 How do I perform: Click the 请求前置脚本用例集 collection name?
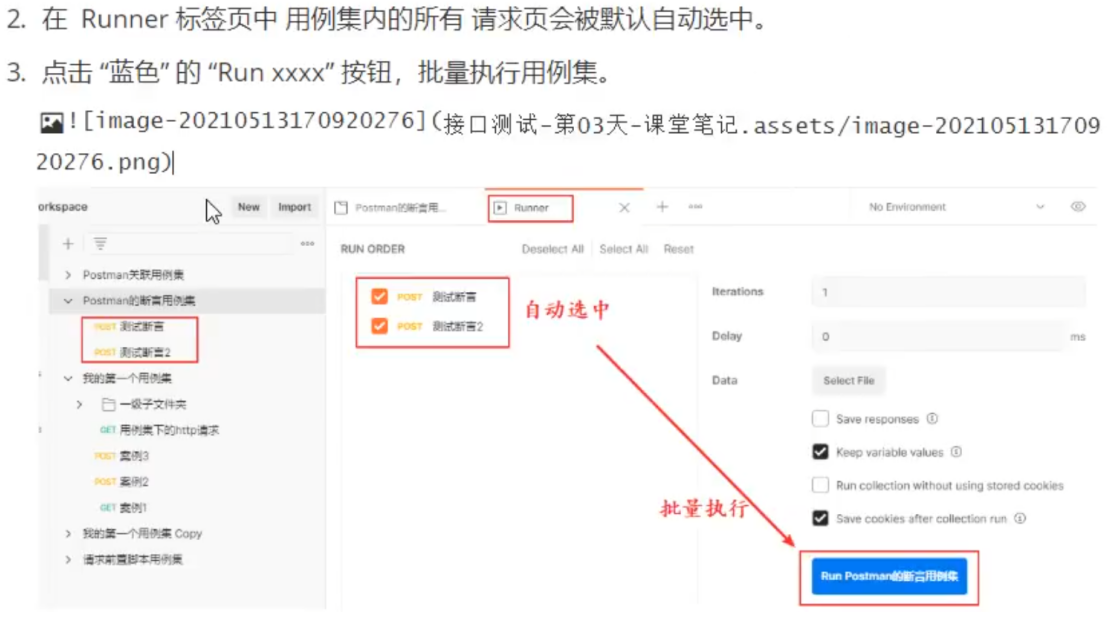pos(133,559)
